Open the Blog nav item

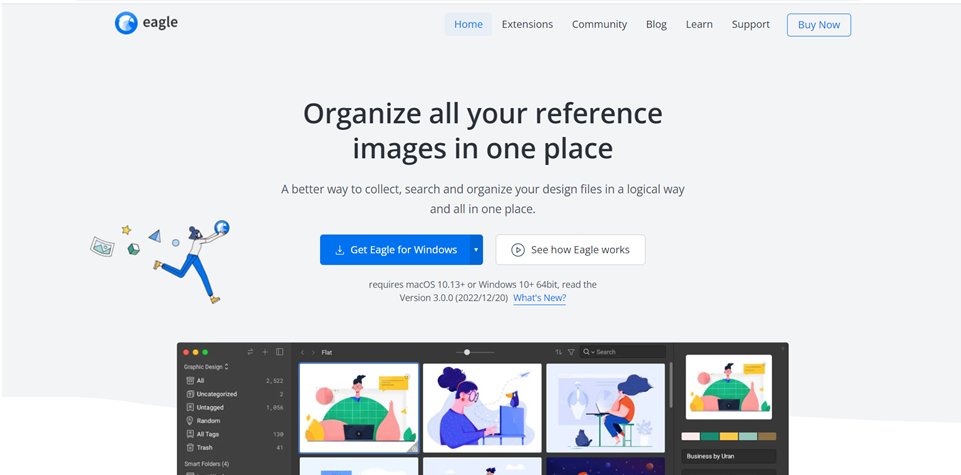(x=656, y=25)
